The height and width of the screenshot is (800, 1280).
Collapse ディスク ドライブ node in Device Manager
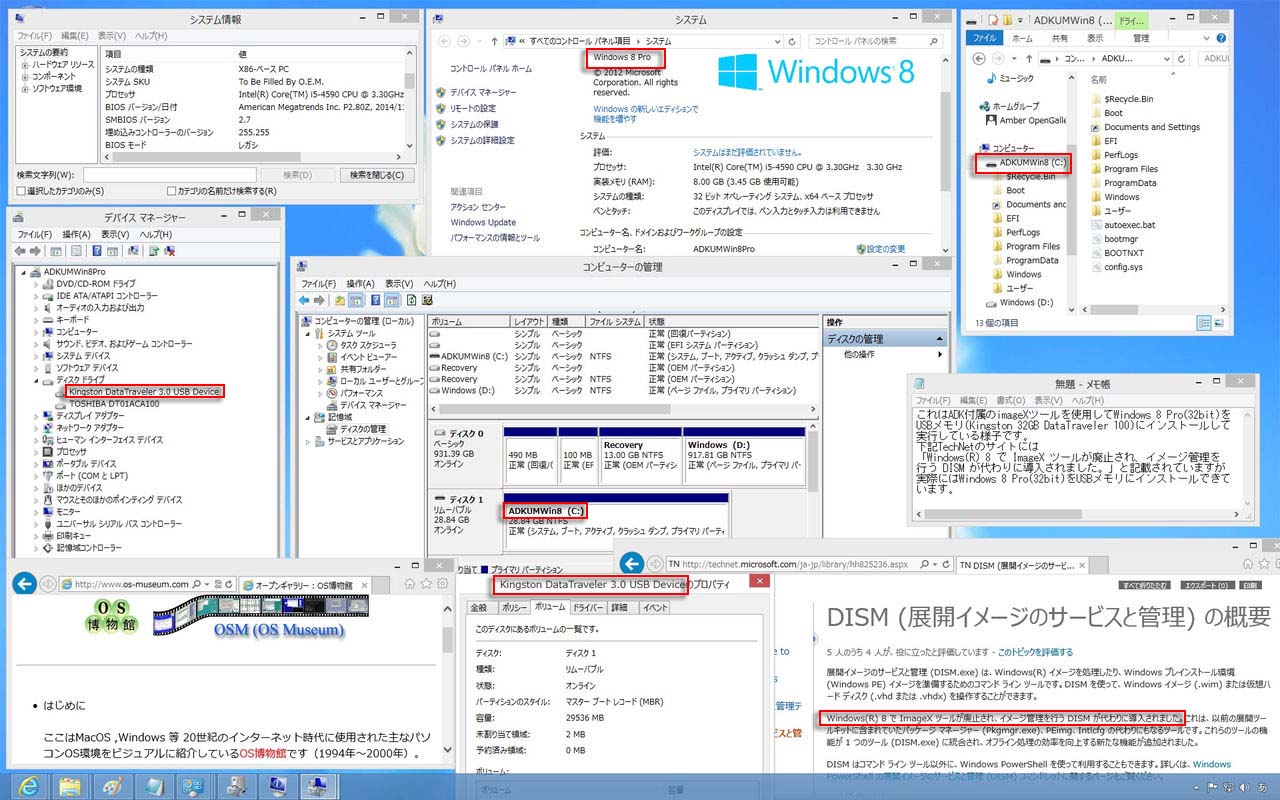coord(38,380)
